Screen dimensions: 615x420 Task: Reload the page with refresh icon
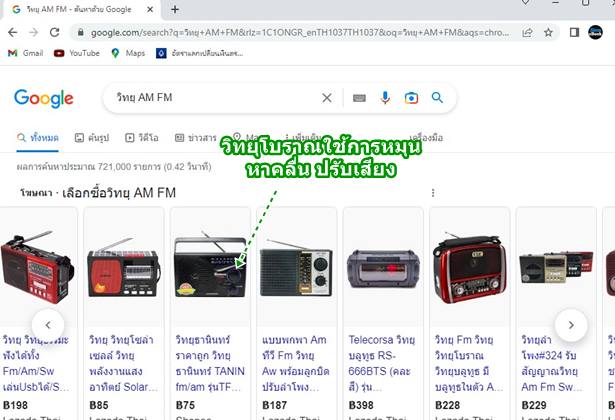point(55,32)
